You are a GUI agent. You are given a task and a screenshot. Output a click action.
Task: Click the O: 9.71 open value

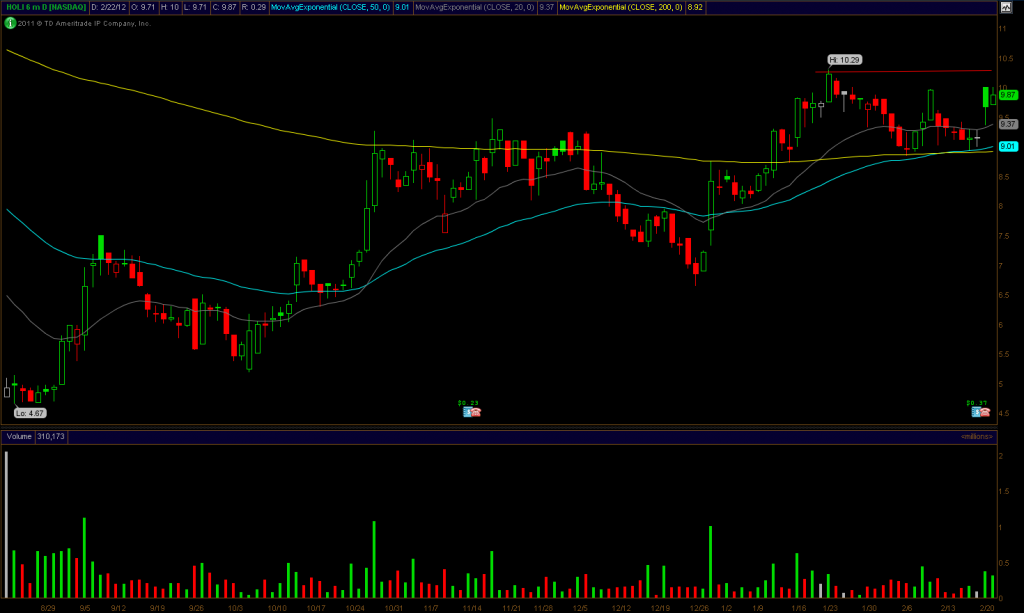[143, 7]
